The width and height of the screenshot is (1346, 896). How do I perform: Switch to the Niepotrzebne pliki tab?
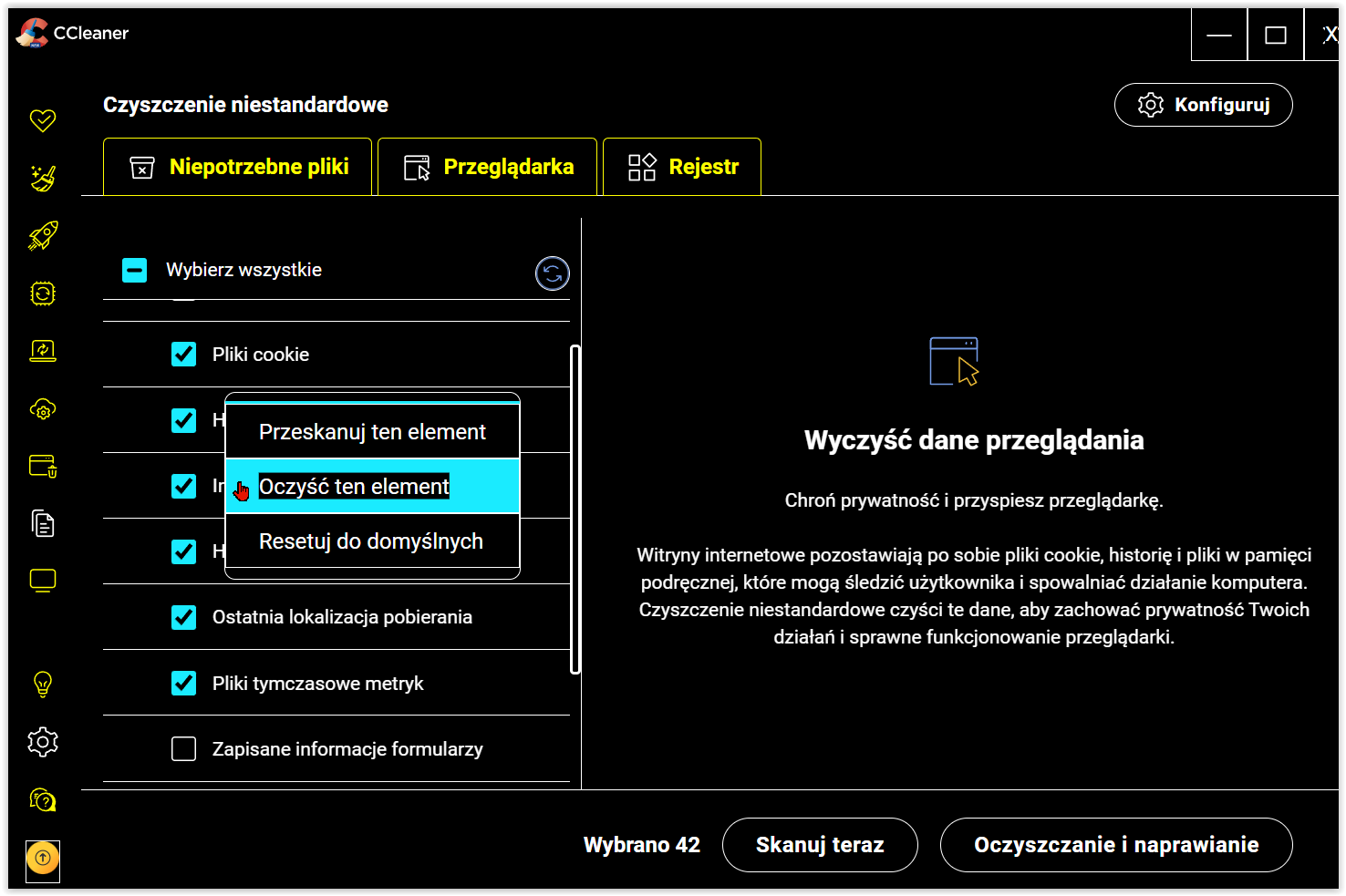(237, 167)
